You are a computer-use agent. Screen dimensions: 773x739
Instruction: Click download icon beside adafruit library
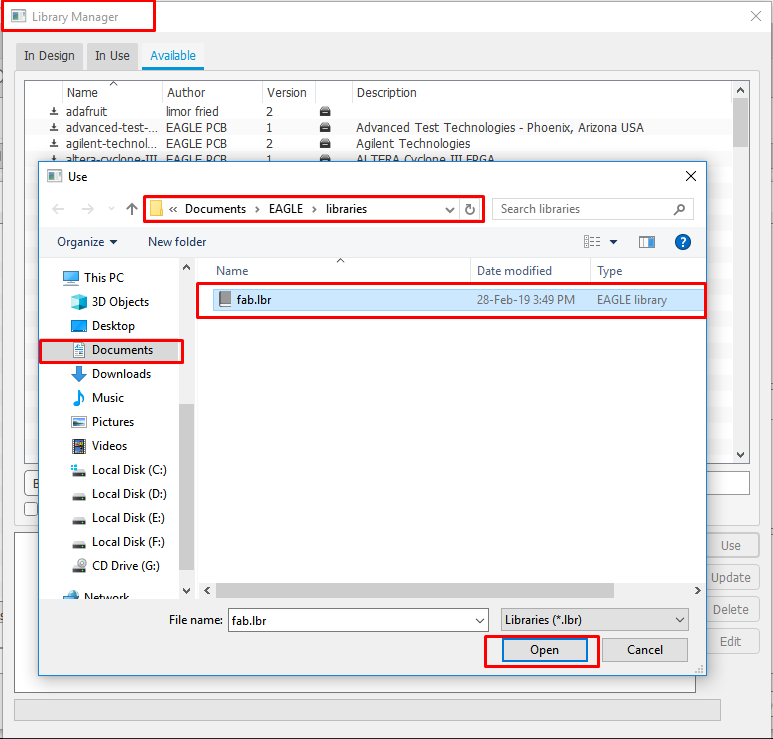click(54, 111)
